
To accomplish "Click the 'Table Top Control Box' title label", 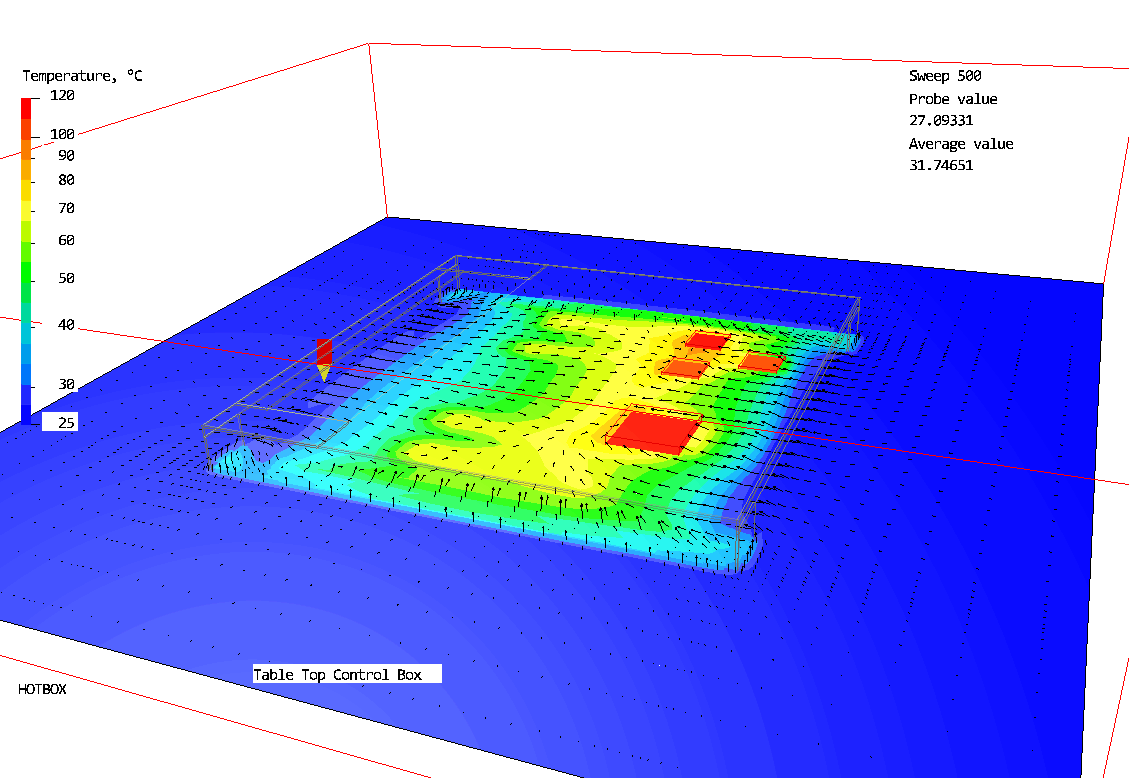I will pos(338,675).
